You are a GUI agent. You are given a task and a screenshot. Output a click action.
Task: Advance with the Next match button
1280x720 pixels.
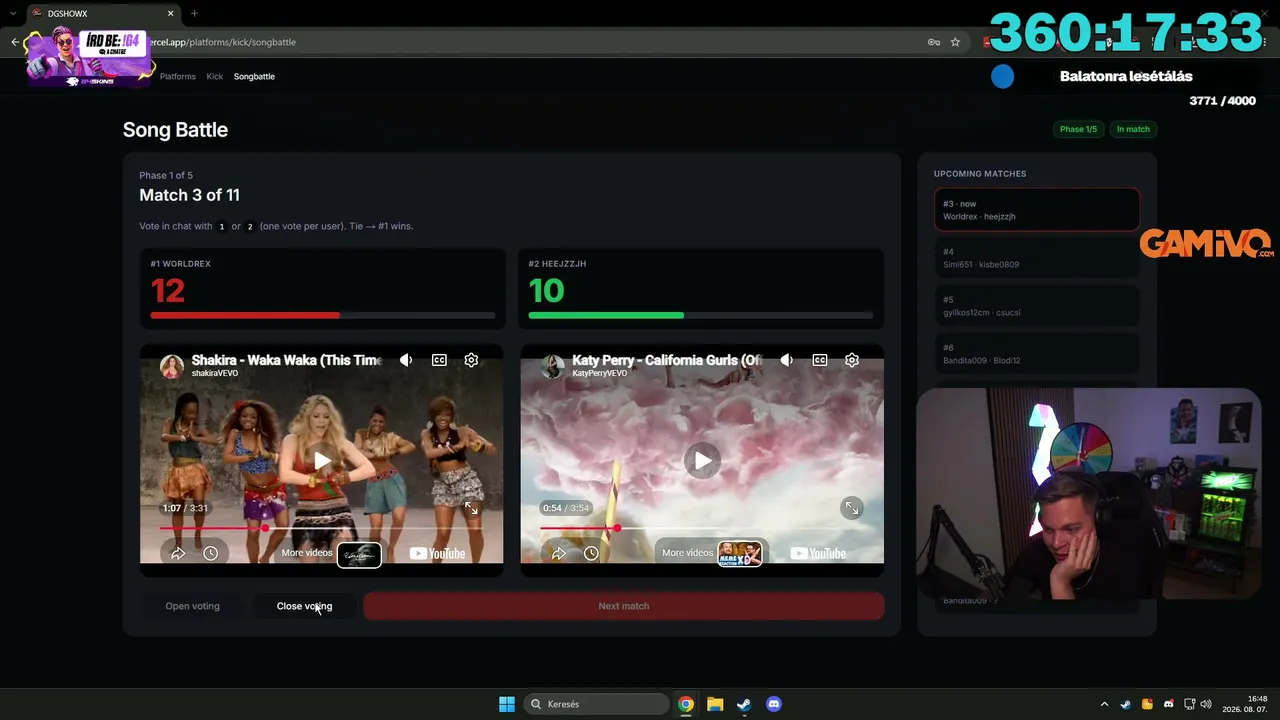(x=624, y=606)
